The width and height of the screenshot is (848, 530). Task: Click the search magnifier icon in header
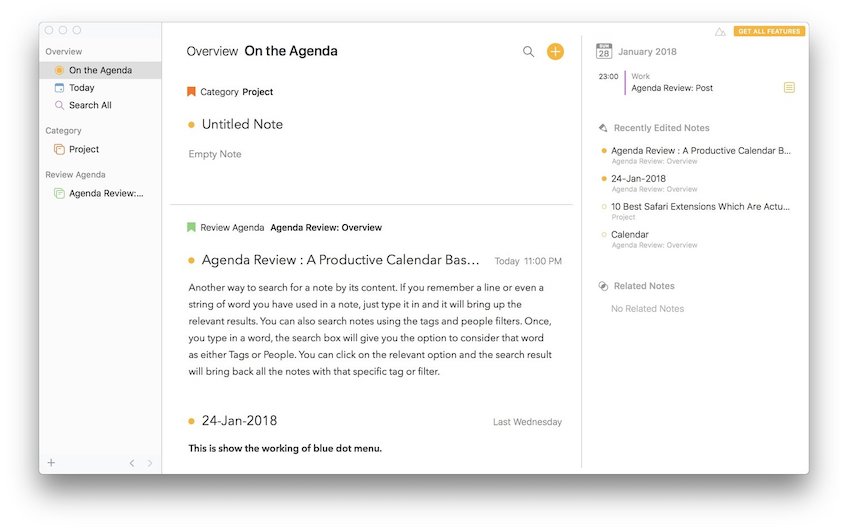pos(528,52)
